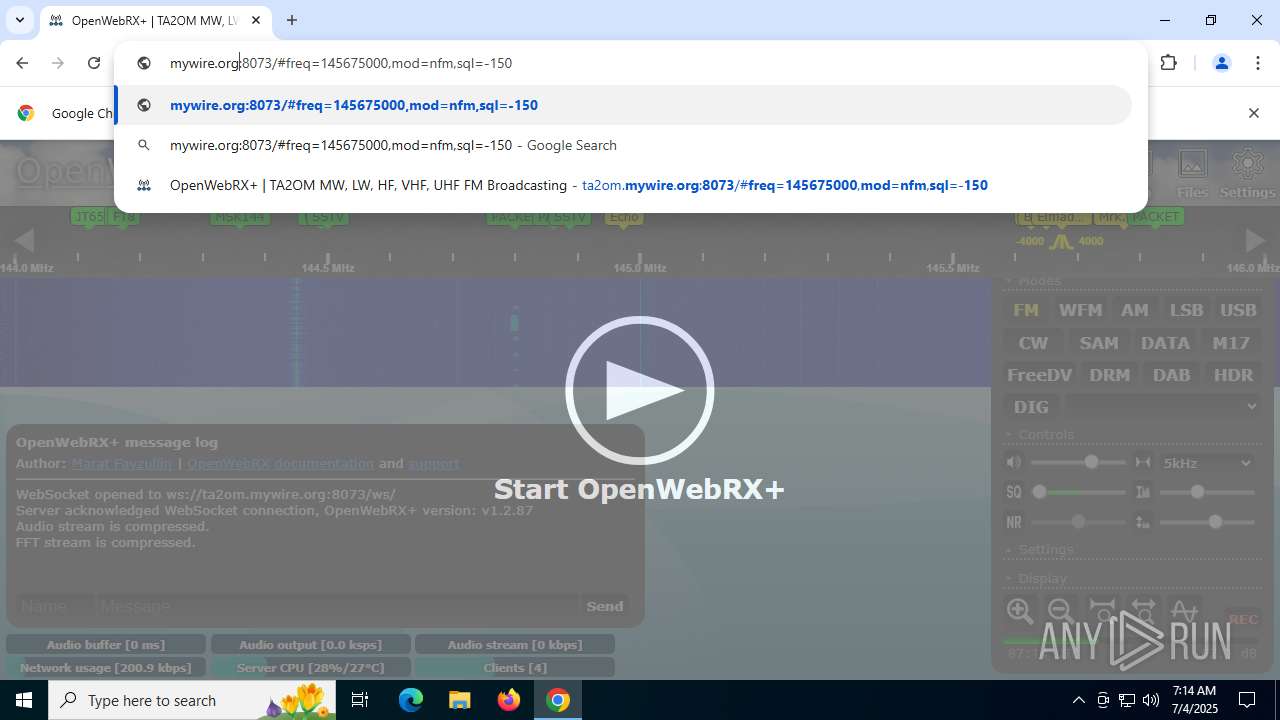Image resolution: width=1280 pixels, height=720 pixels.
Task: Open File Explorer from the taskbar
Action: tap(459, 700)
